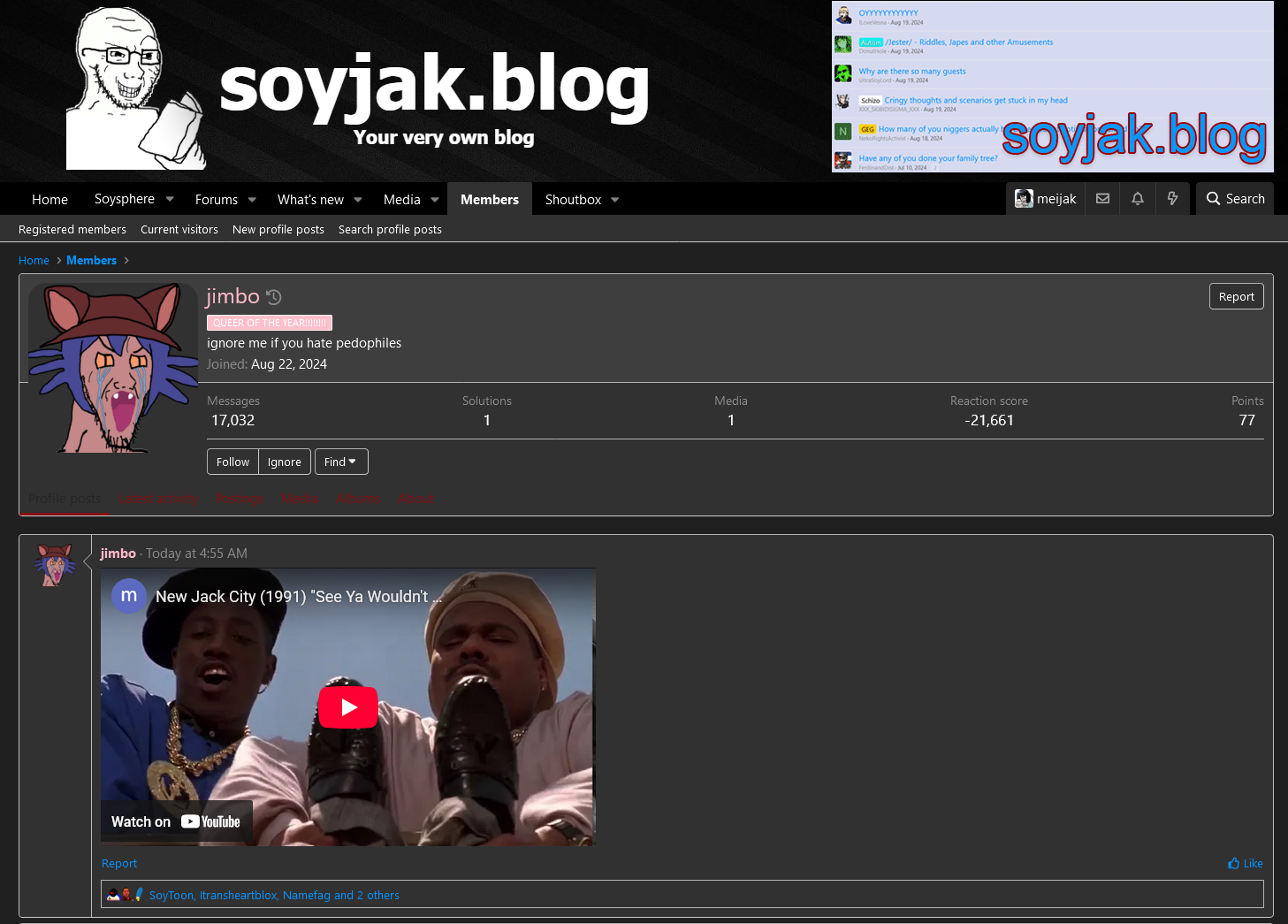Open the SoyToon reactions list

[274, 896]
